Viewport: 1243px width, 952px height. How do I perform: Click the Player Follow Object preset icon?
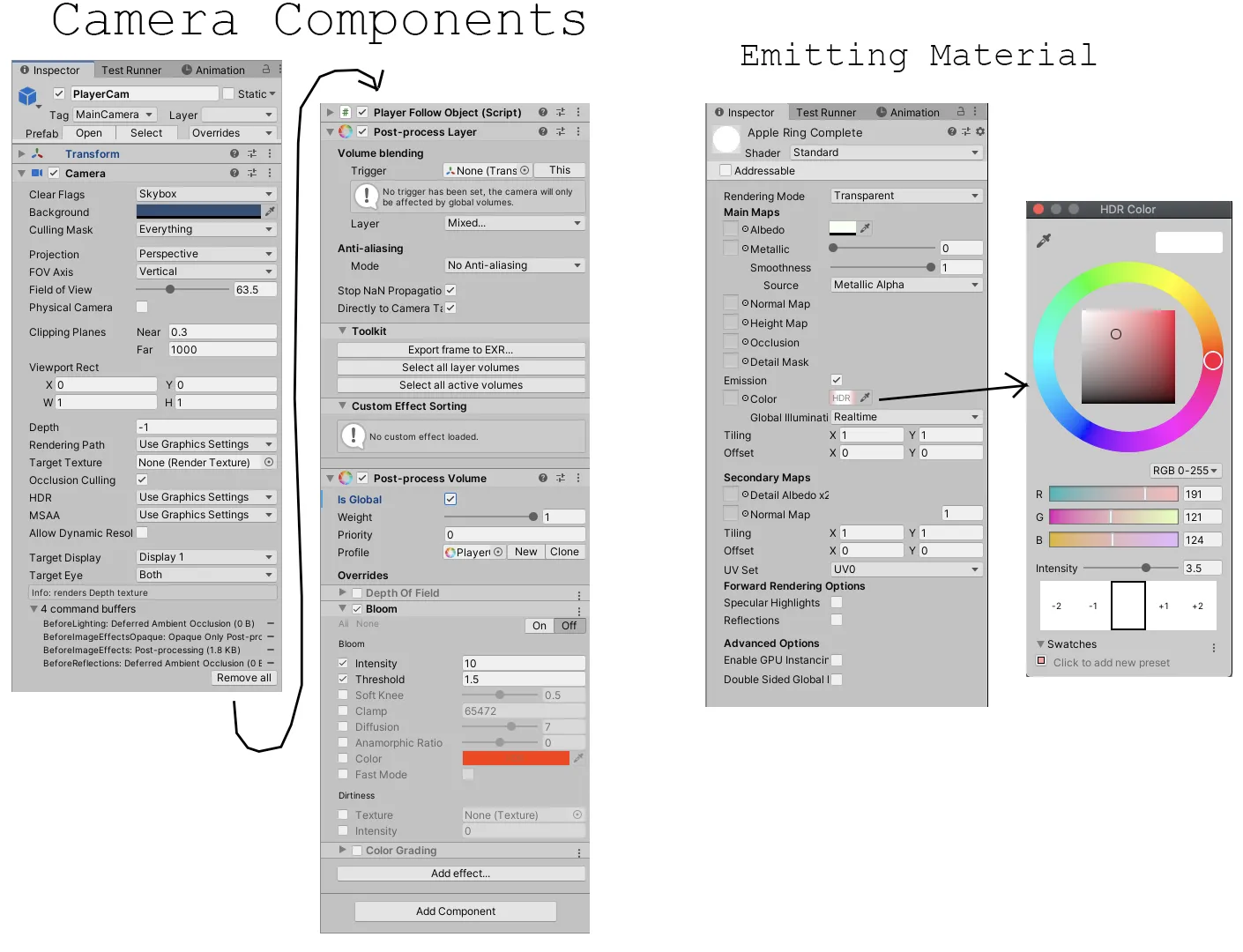pos(561,112)
